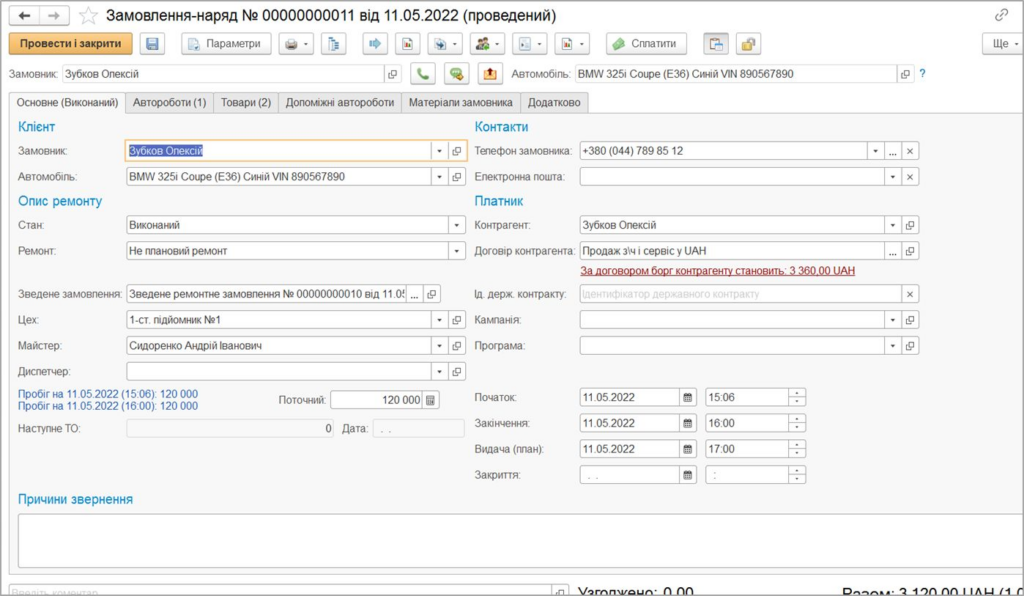Choose contract via Договір контрагента ellipsis
Viewport: 1024px width, 596px height.
click(x=893, y=251)
